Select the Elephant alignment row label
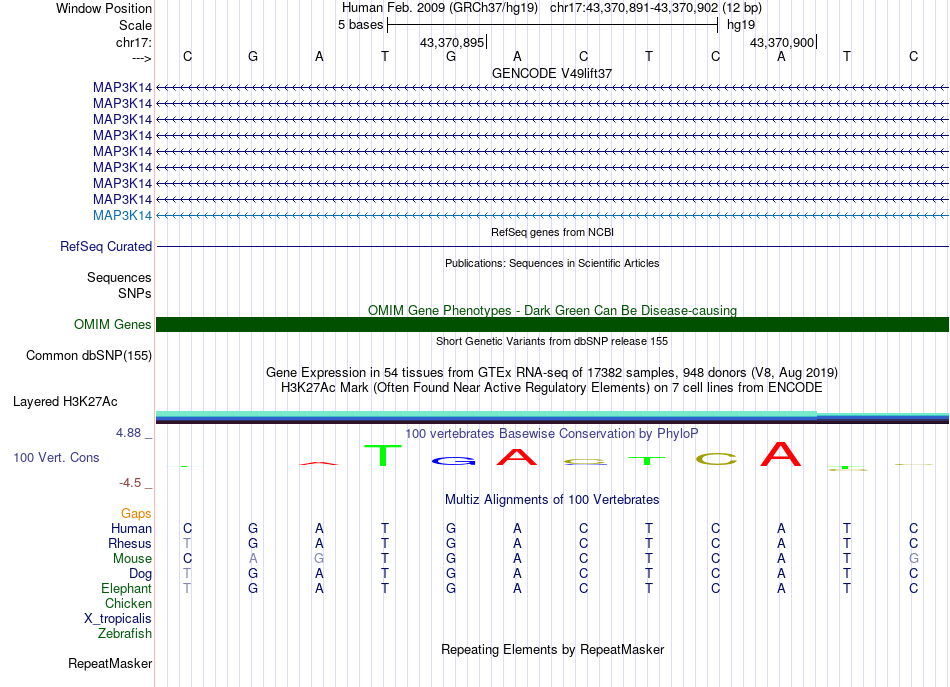This screenshot has height=687, width=950. tap(126, 589)
